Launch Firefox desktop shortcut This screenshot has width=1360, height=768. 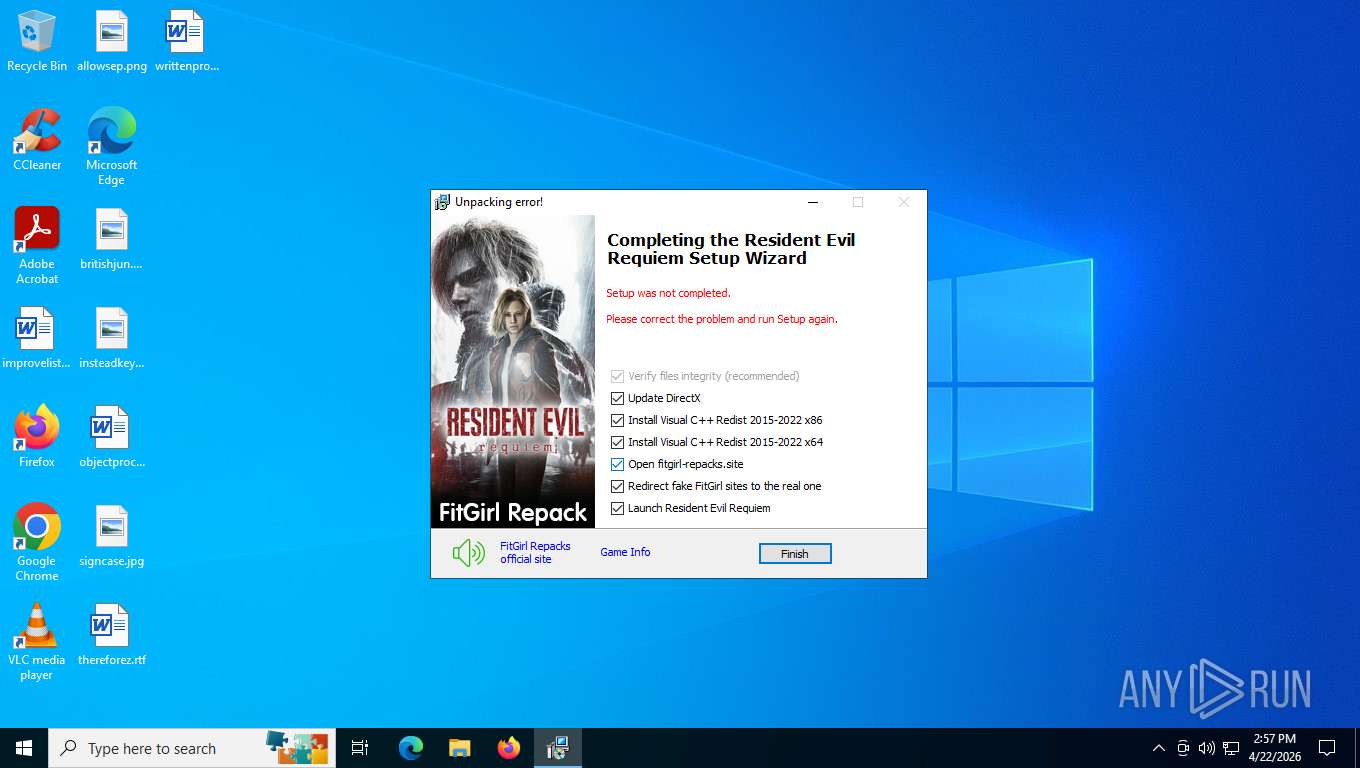[37, 437]
